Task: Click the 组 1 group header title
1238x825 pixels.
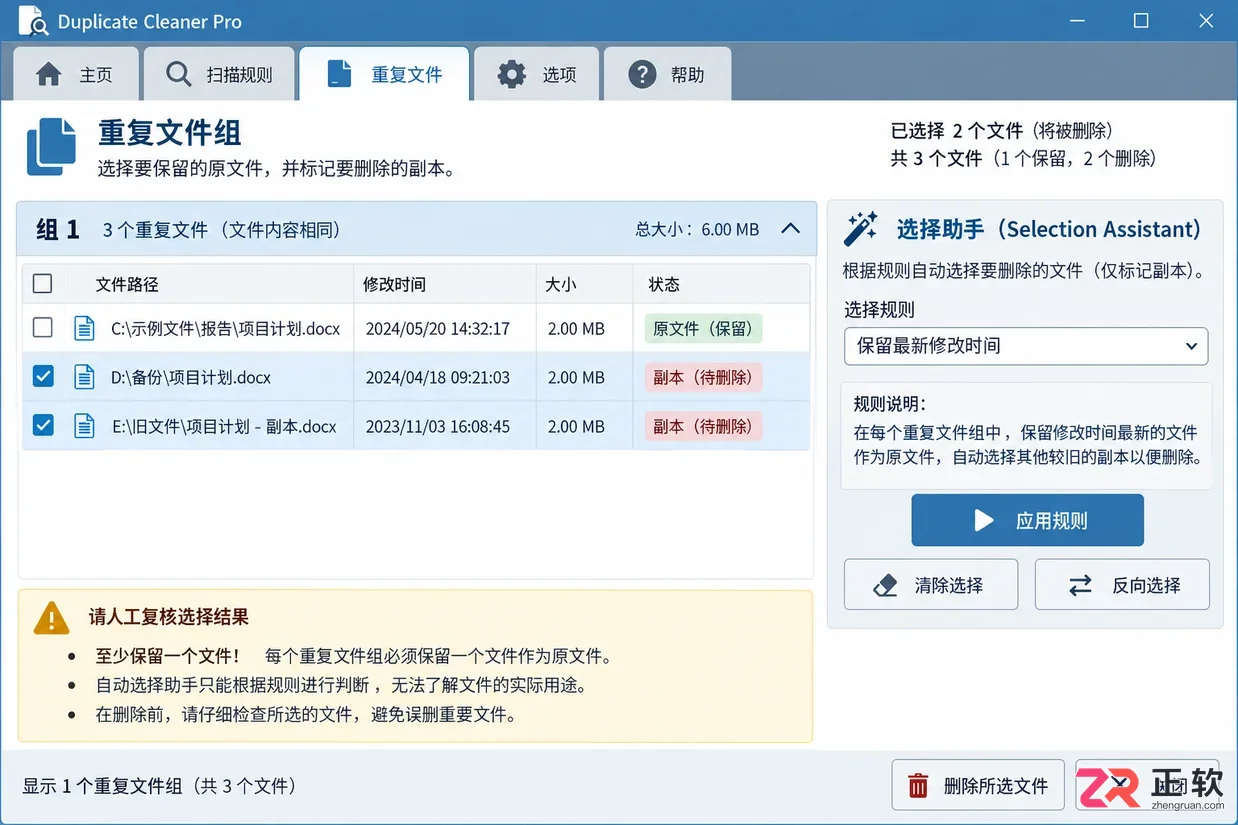Action: click(x=57, y=229)
